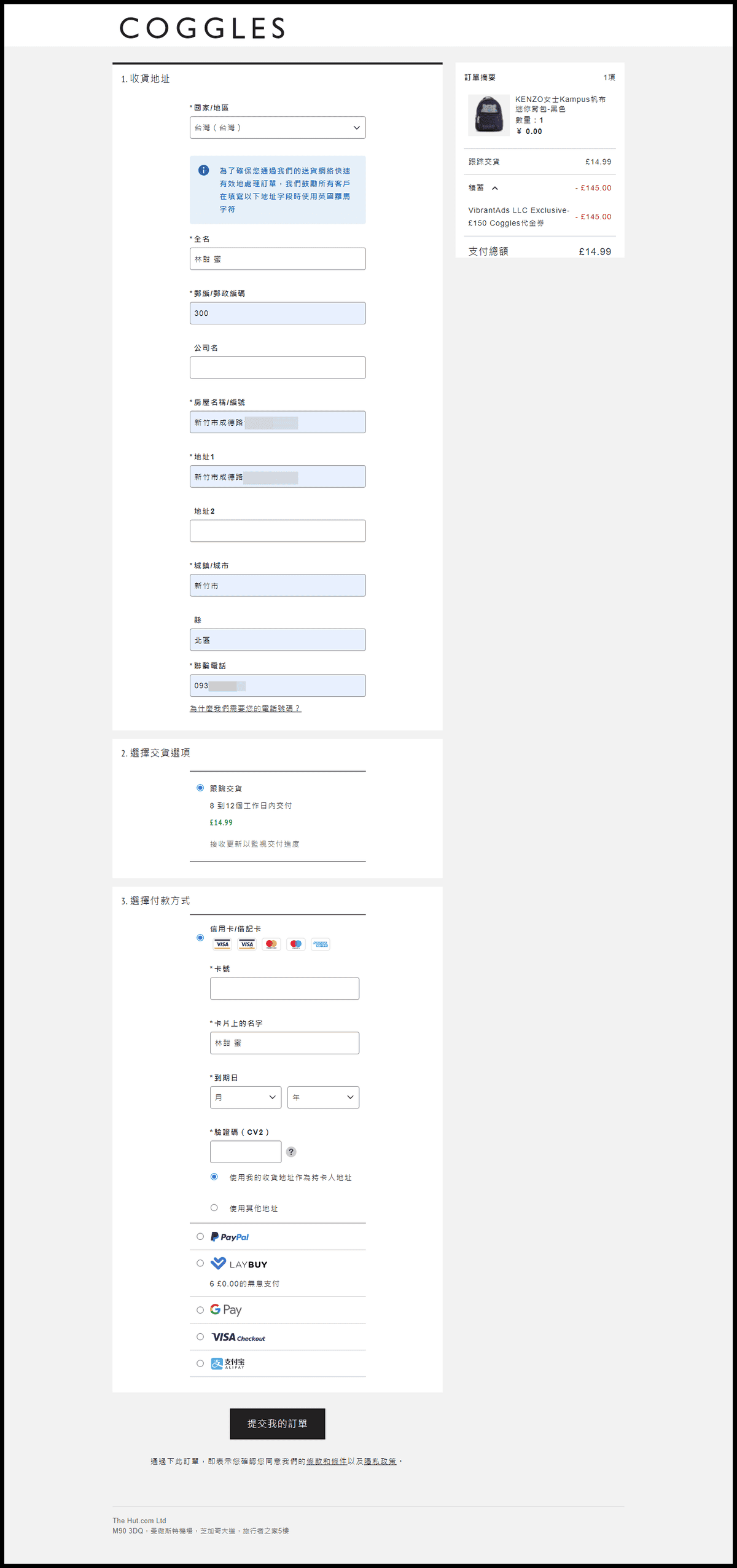This screenshot has height=1568, width=737.
Task: Click the Laybuy heart logo
Action: (218, 1263)
